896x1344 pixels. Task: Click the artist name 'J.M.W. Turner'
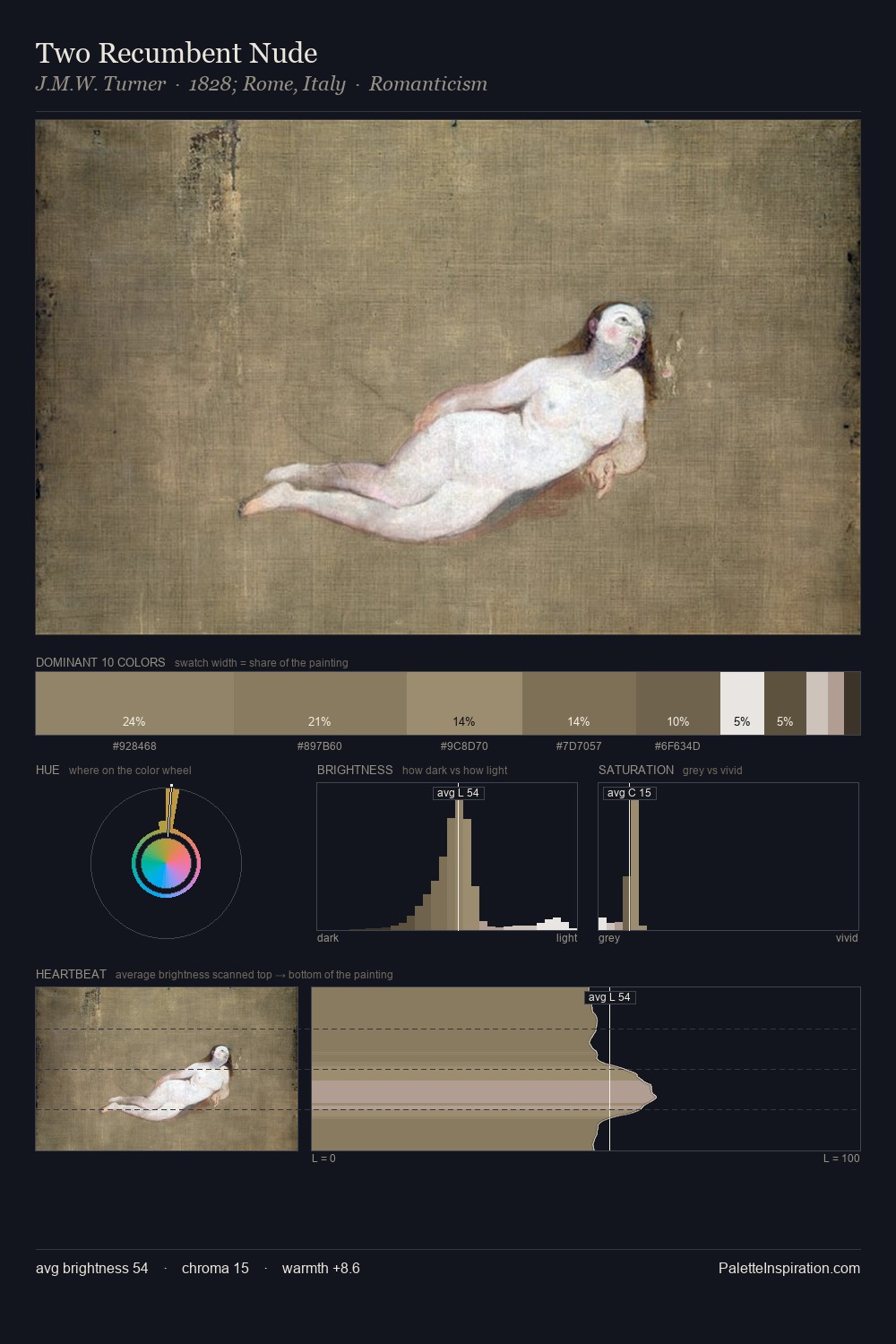(x=100, y=84)
